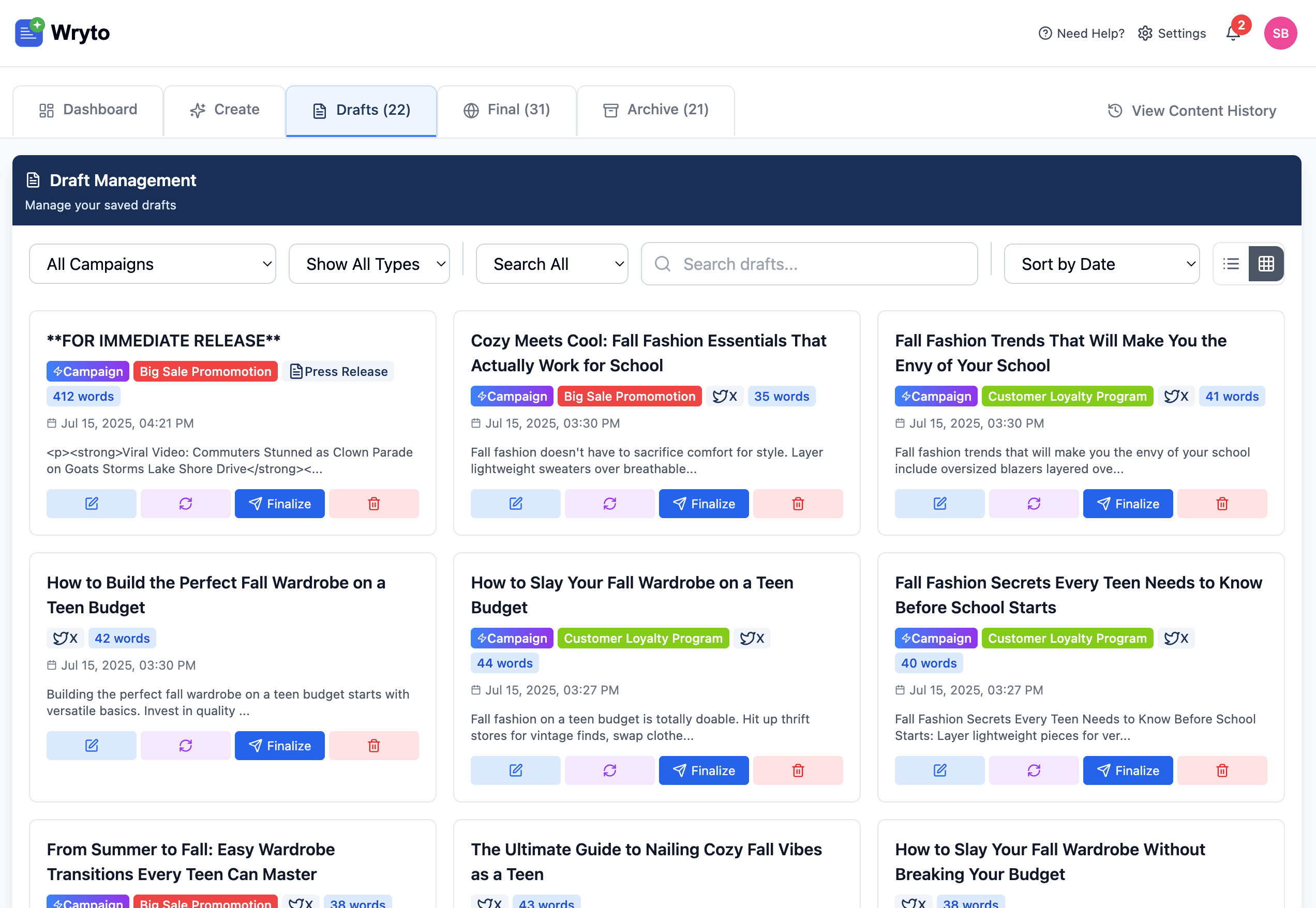Open Settings
The image size is (1316, 908).
coord(1172,33)
